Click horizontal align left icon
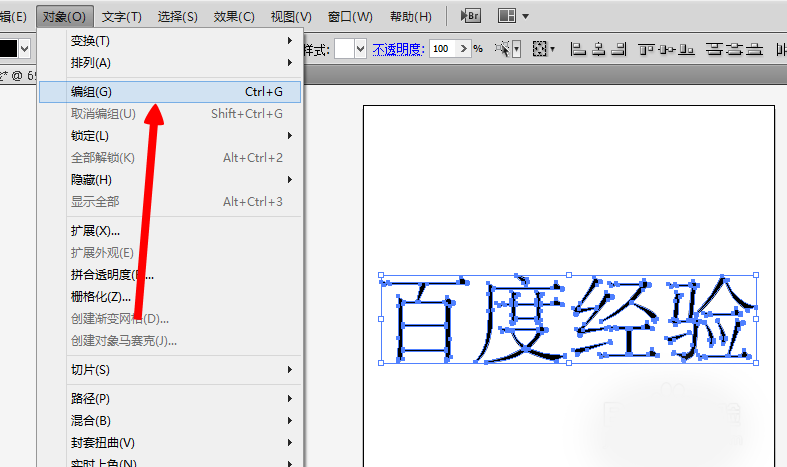787x467 pixels. pyautogui.click(x=578, y=49)
